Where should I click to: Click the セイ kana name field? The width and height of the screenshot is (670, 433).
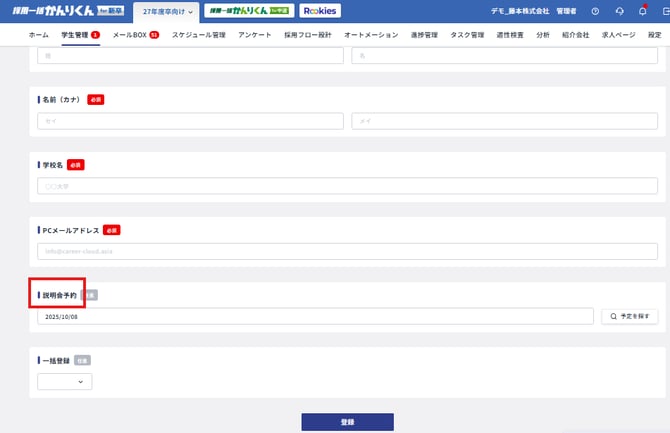(190, 121)
